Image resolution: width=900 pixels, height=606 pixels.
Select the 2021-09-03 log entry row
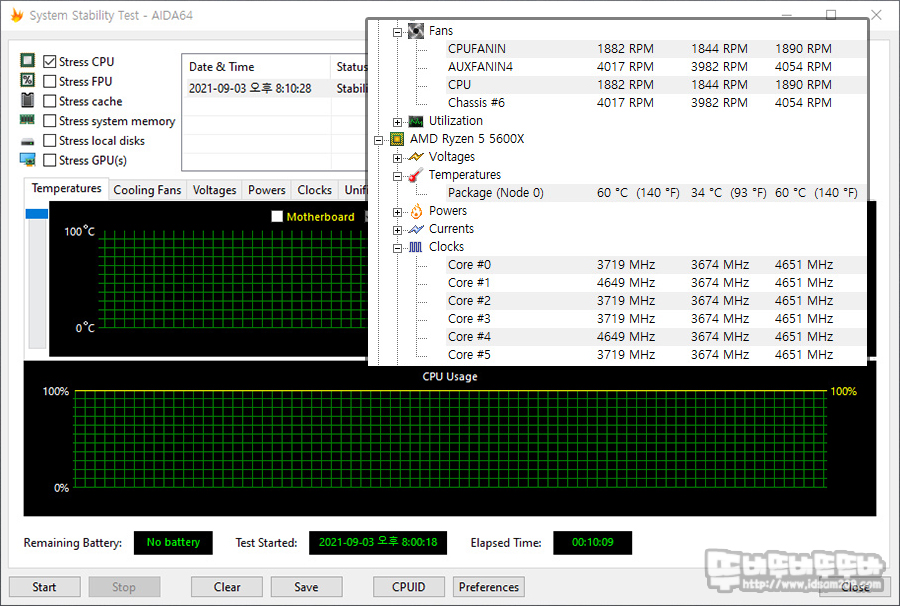275,88
